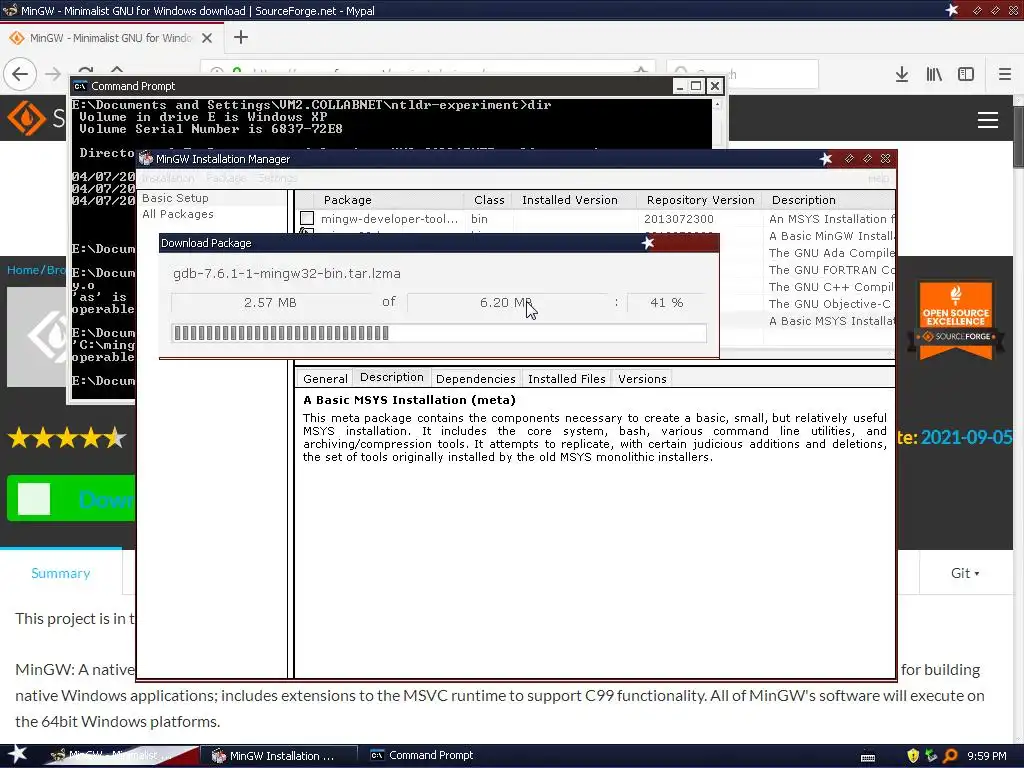
Task: Tick the mingw-developer-toolkit package checkbox
Action: pyautogui.click(x=307, y=218)
